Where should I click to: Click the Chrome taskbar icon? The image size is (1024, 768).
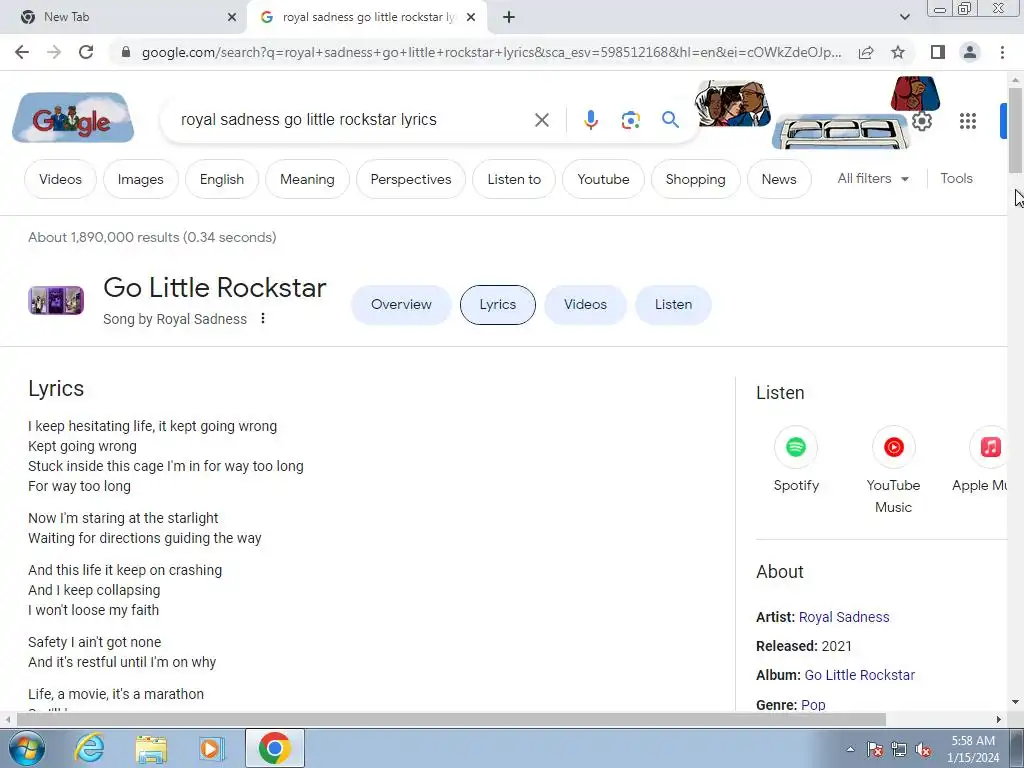(274, 748)
